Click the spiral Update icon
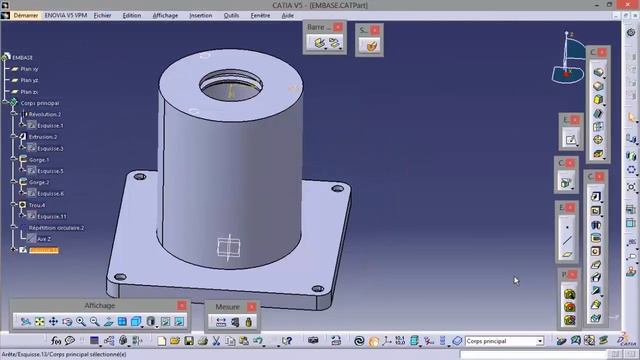This screenshot has width=640, height=360. pos(359,341)
